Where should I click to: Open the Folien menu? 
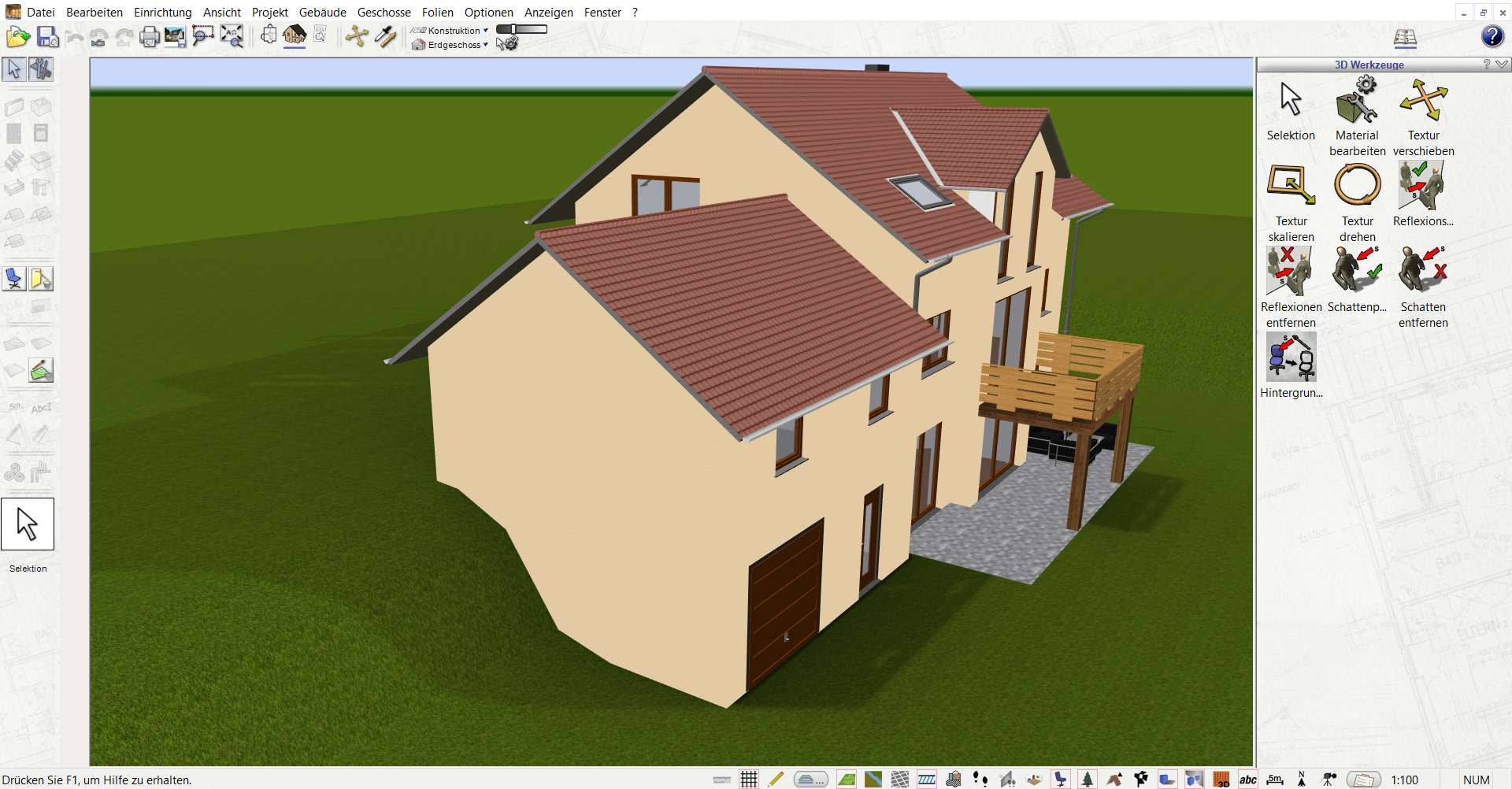coord(438,13)
